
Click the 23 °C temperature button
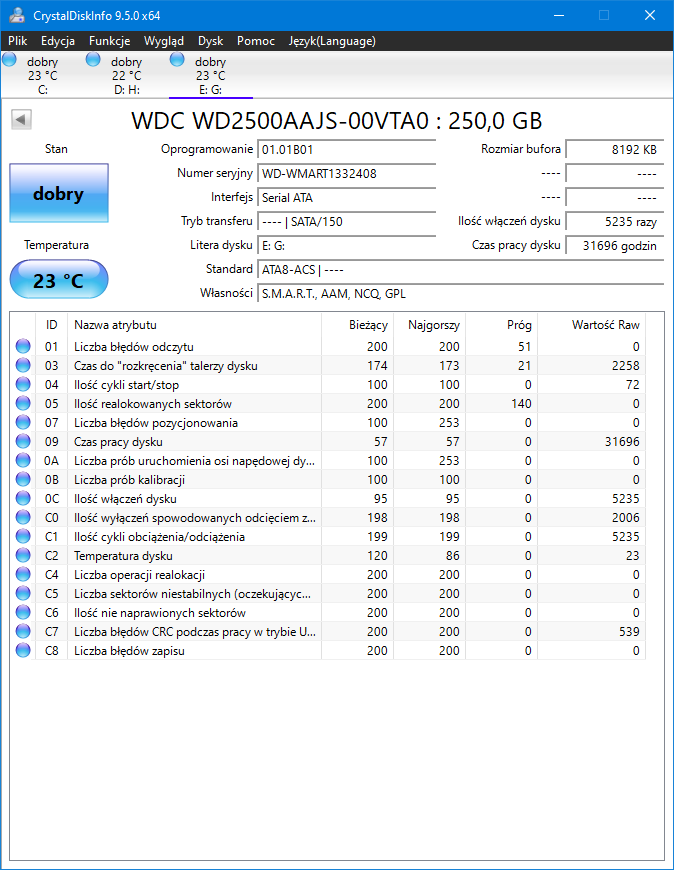point(59,279)
